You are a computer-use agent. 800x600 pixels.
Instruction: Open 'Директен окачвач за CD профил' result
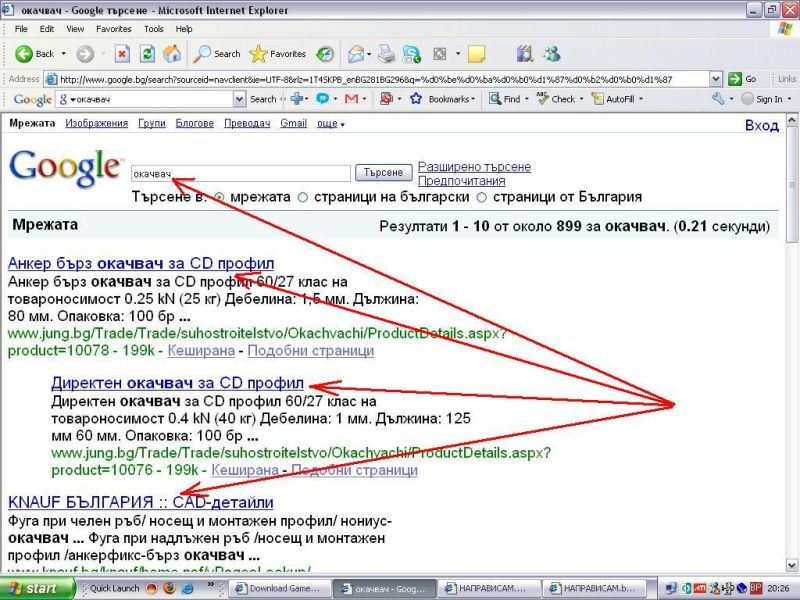177,383
